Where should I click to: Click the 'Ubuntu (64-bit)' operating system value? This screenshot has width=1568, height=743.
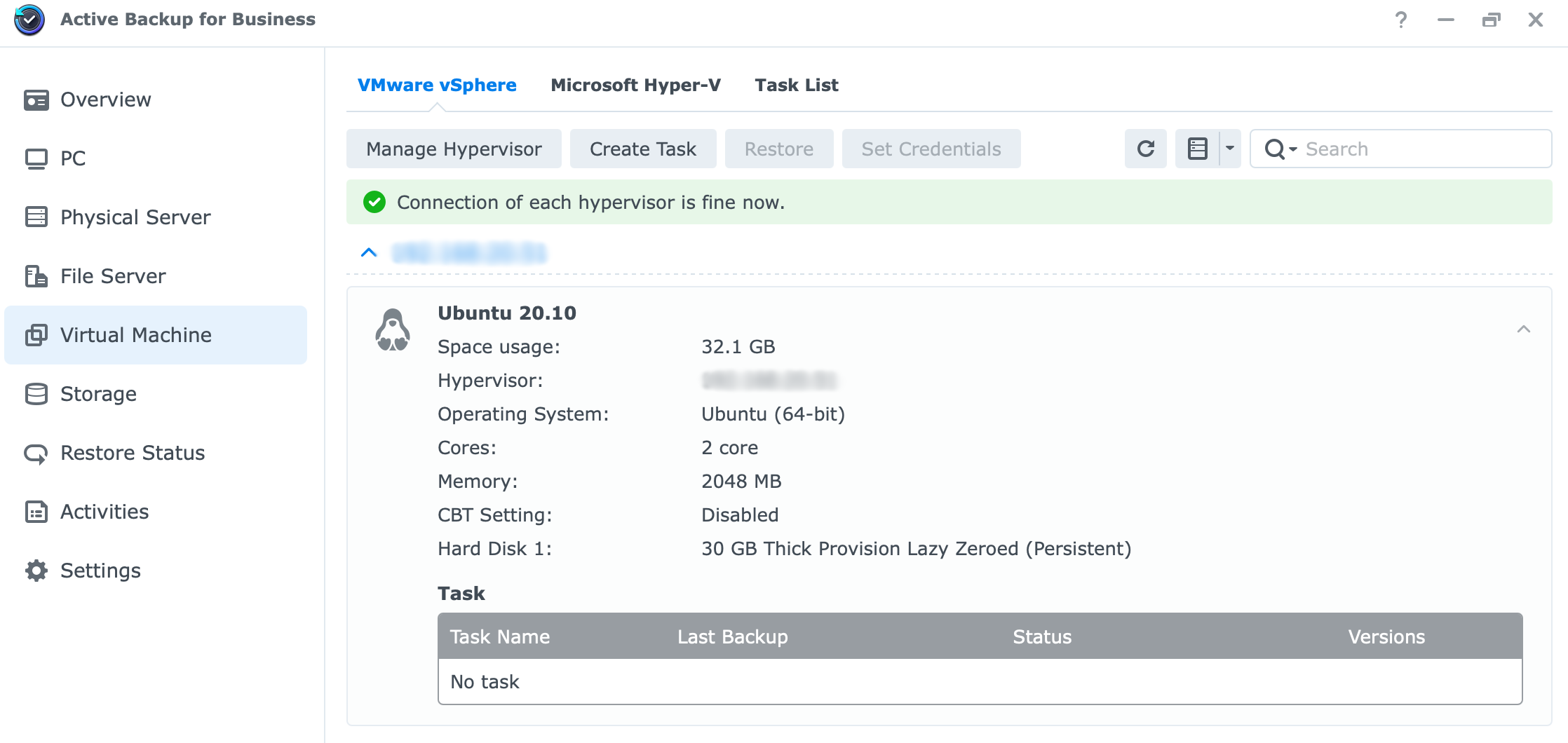pyautogui.click(x=773, y=414)
